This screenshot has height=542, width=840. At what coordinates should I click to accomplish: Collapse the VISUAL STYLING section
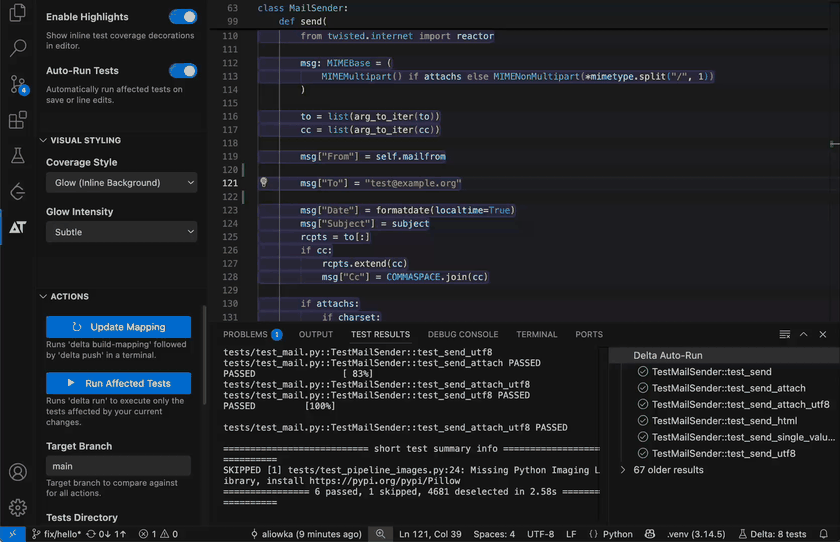click(80, 140)
